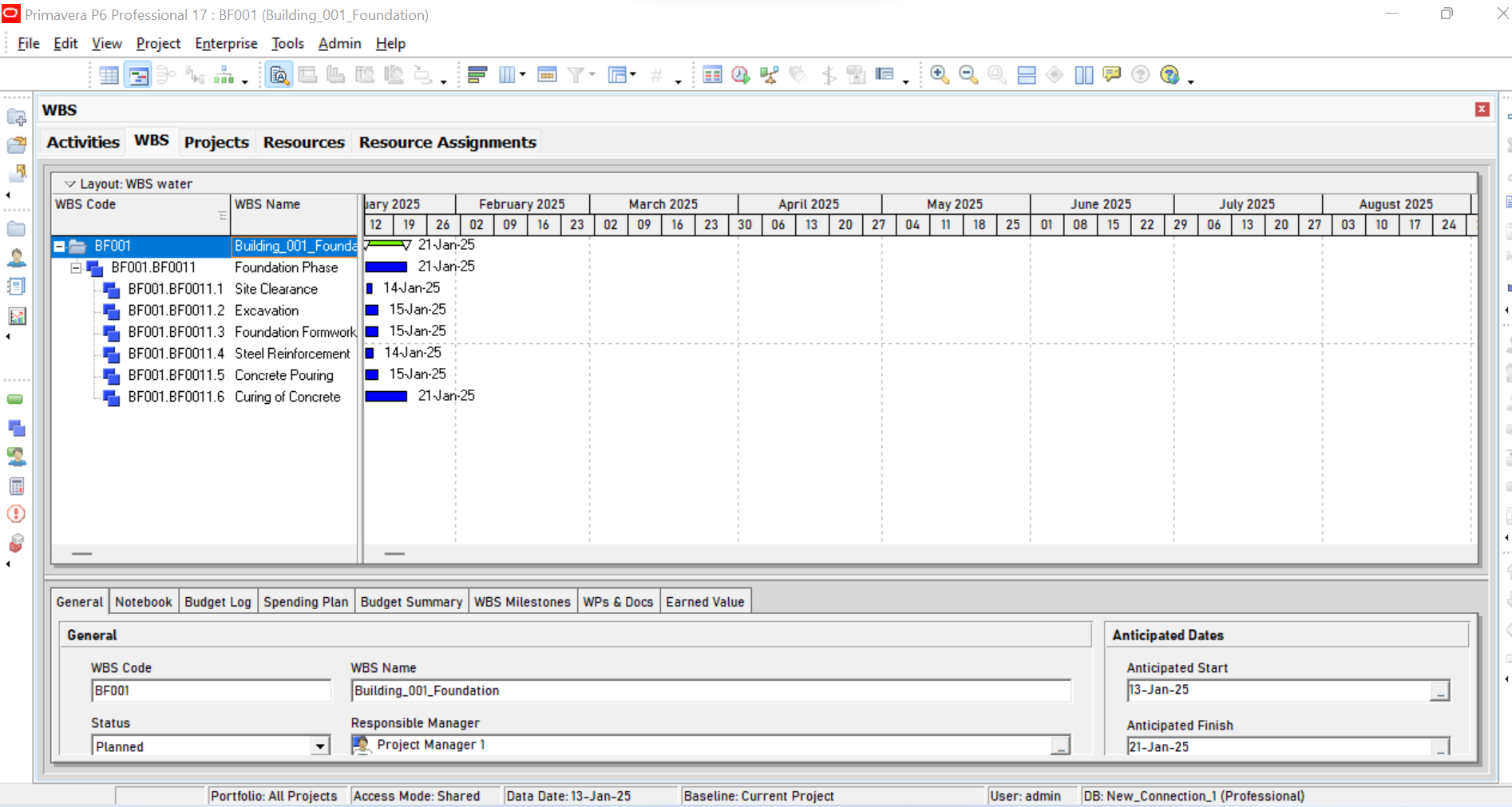Open the Resources person sidebar icon

[16, 258]
